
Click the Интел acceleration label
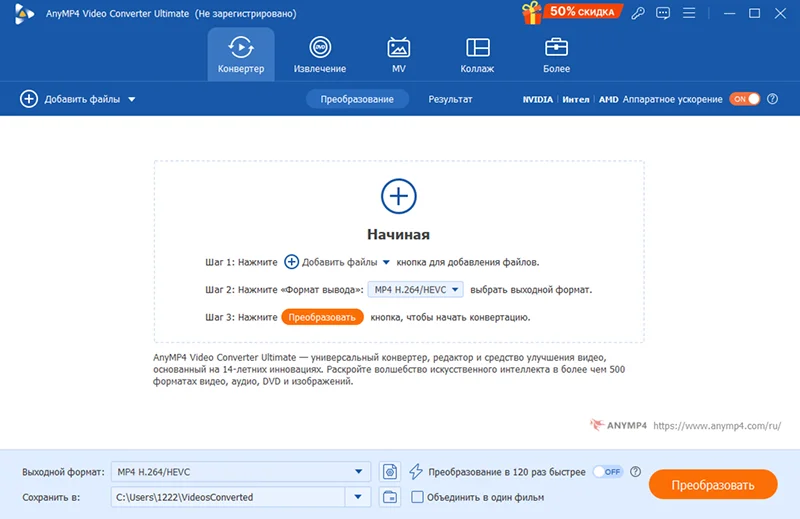pos(576,100)
